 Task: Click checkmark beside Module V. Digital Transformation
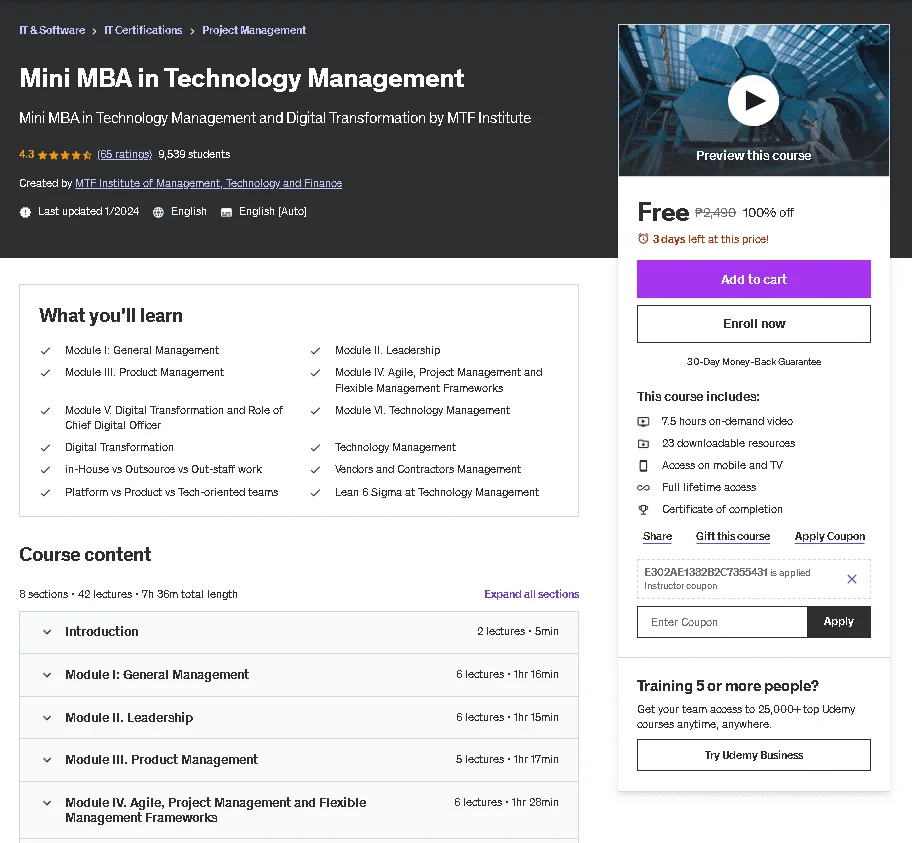click(45, 411)
